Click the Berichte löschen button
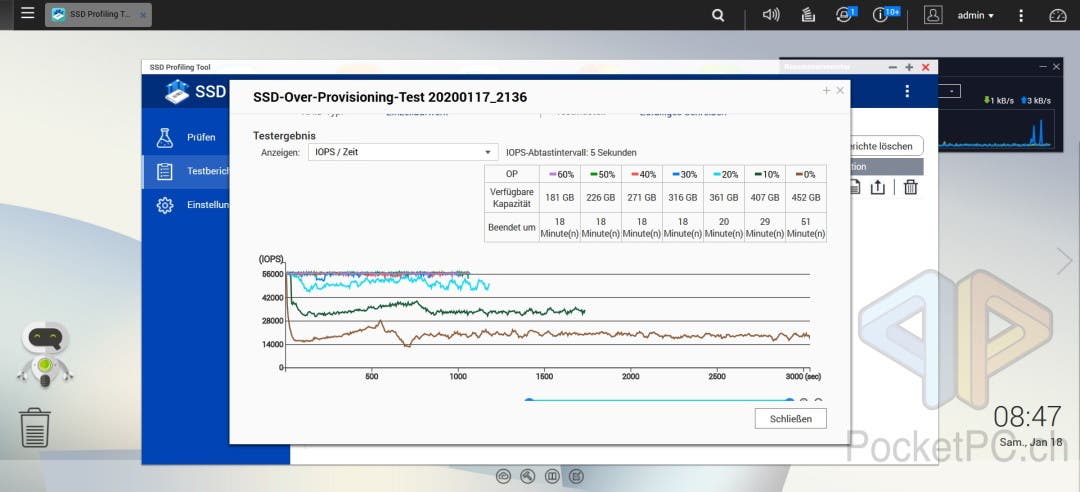The height and width of the screenshot is (492, 1080). pyautogui.click(x=887, y=146)
